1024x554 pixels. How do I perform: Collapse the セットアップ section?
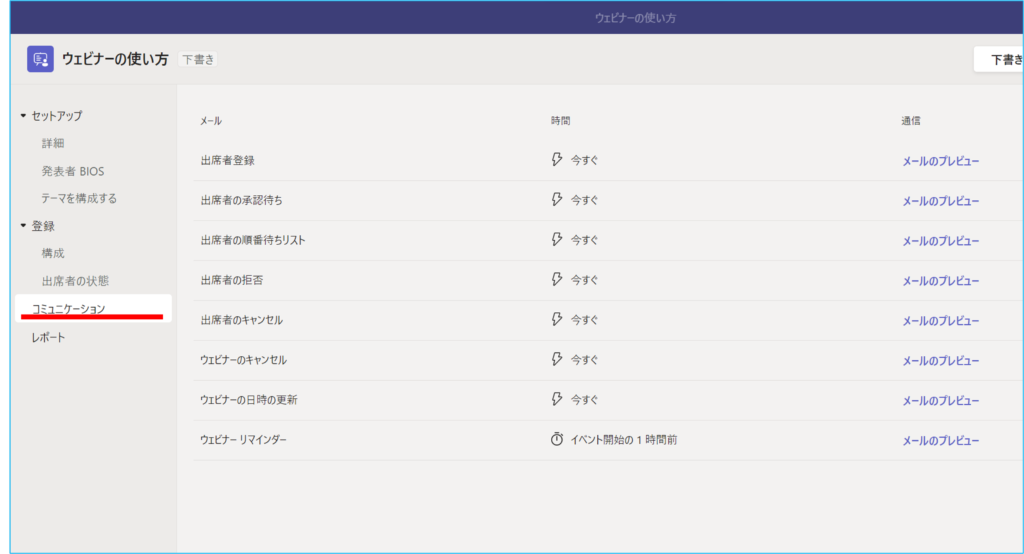[24, 116]
